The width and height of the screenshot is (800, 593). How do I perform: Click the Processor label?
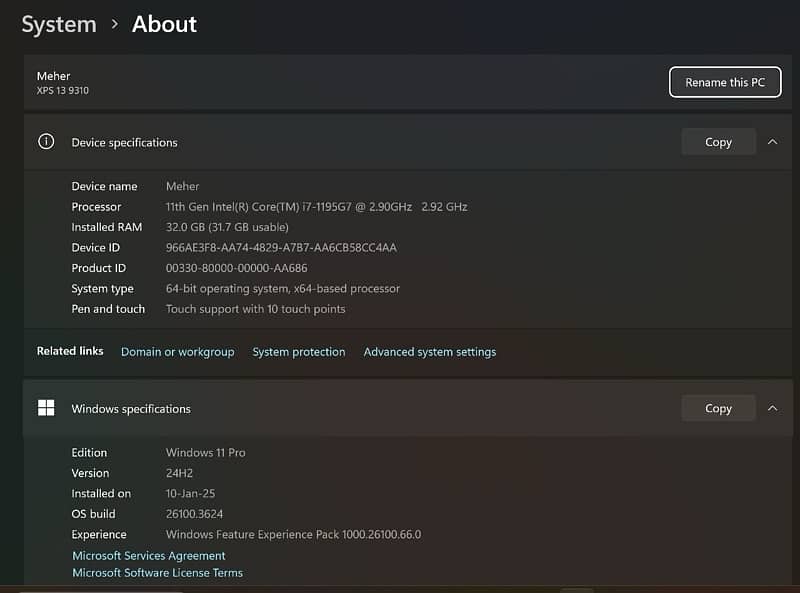pos(96,207)
